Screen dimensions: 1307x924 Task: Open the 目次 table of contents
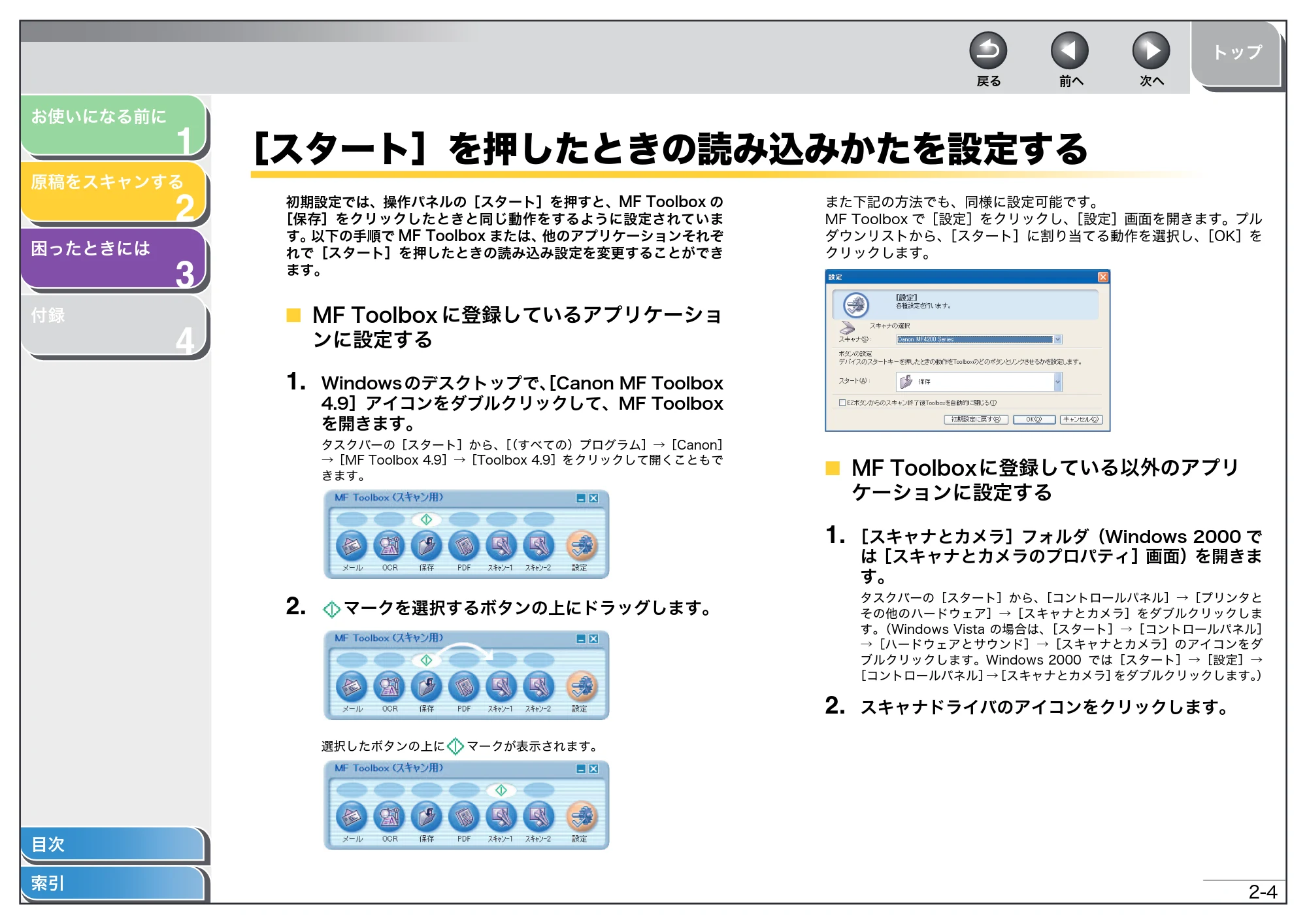pos(112,844)
